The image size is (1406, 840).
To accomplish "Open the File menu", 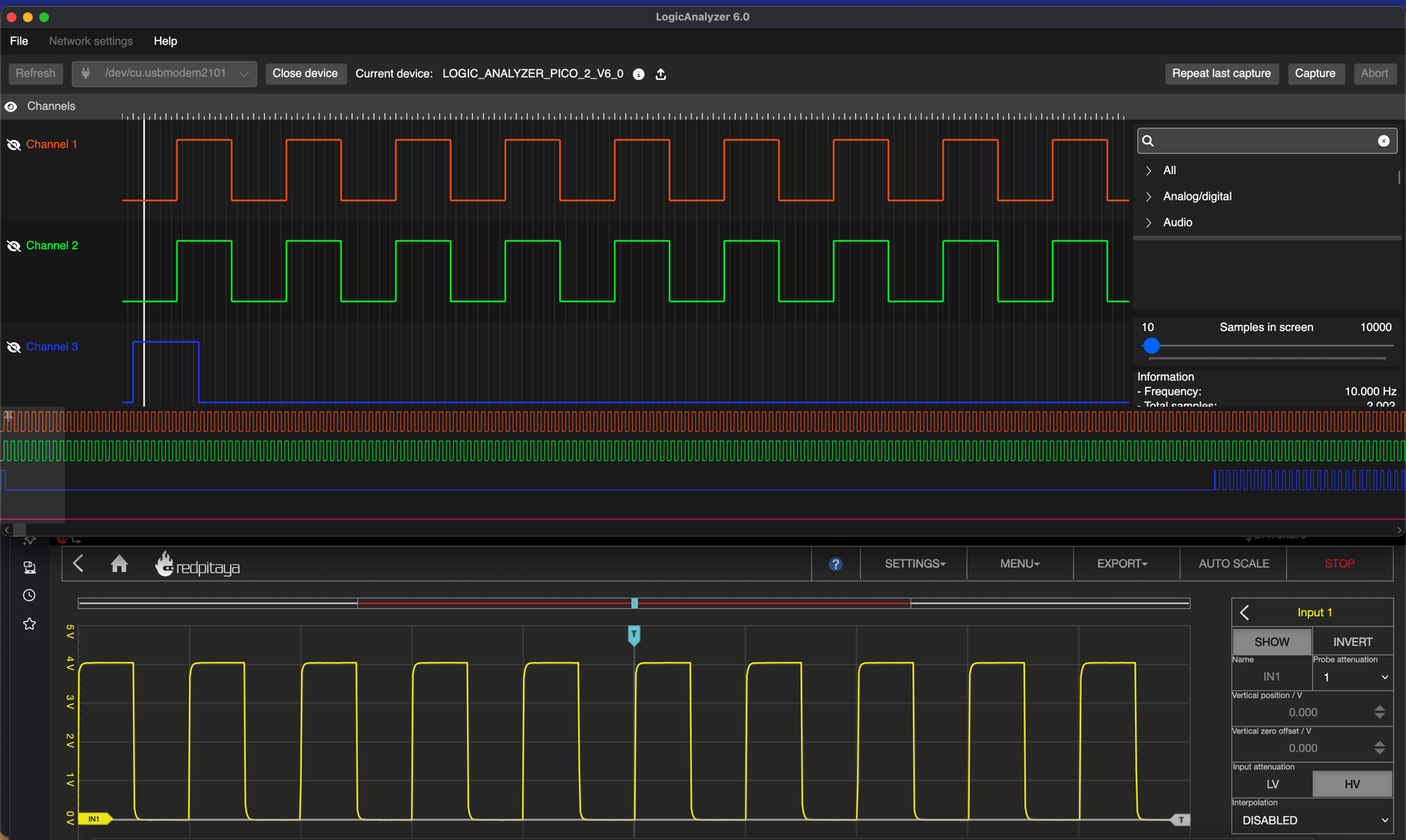I will point(19,41).
